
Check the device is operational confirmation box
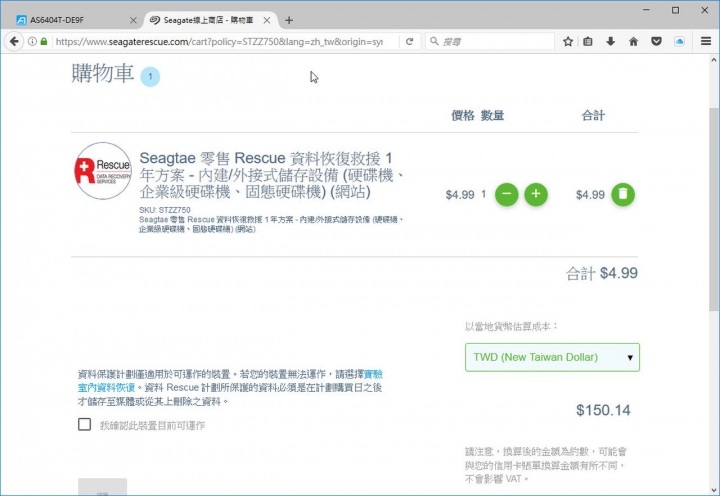coord(84,424)
